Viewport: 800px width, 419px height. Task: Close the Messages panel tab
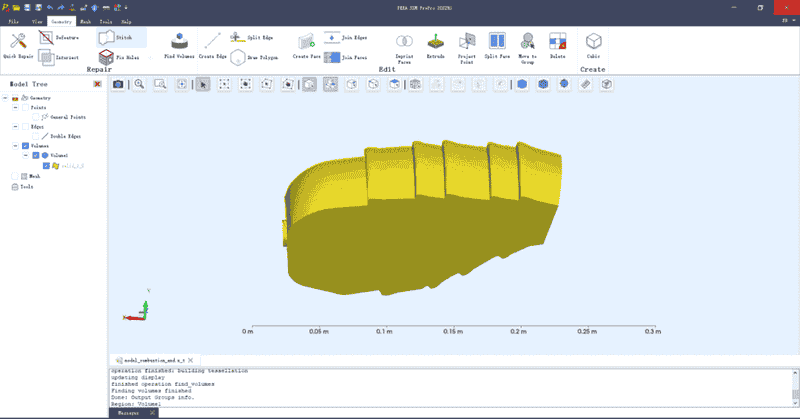pyautogui.click(x=152, y=413)
